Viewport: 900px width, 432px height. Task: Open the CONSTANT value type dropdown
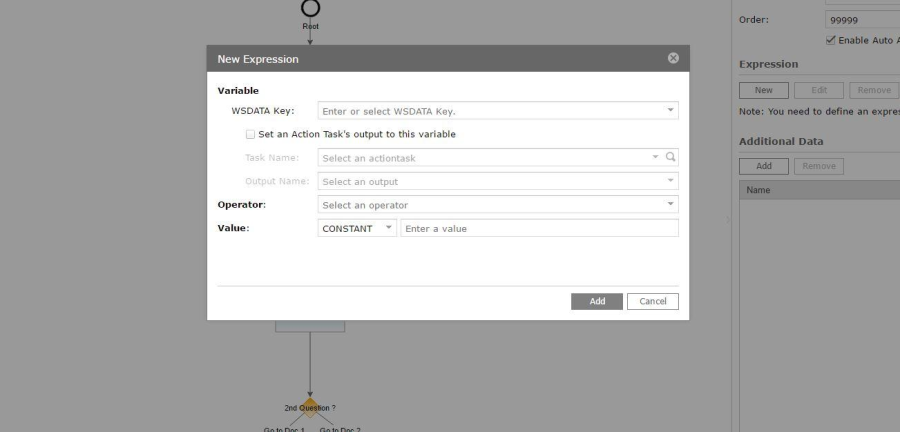357,228
